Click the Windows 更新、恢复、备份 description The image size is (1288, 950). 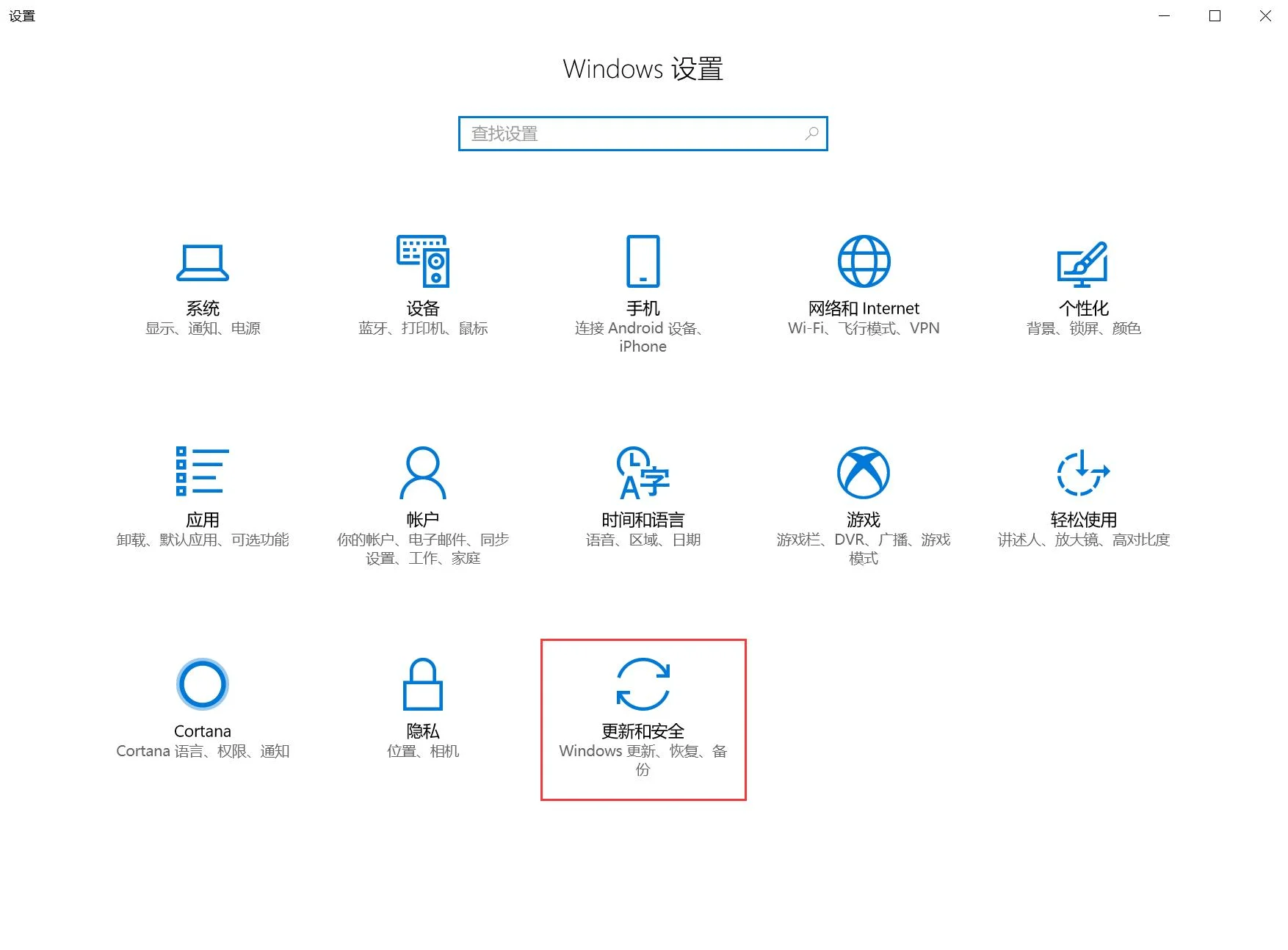(643, 760)
